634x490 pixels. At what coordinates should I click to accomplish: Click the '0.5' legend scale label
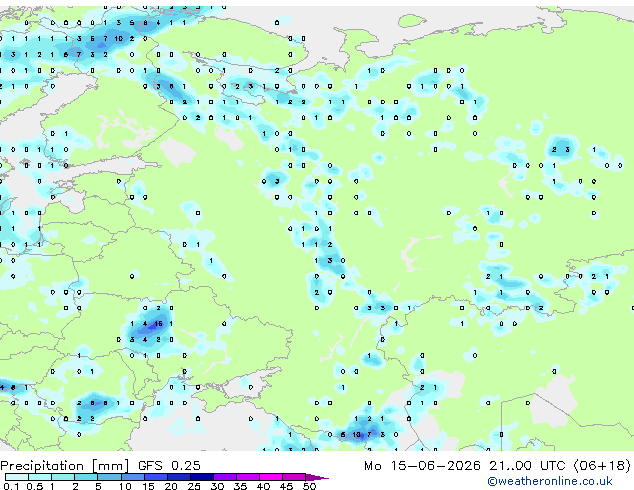(35, 486)
